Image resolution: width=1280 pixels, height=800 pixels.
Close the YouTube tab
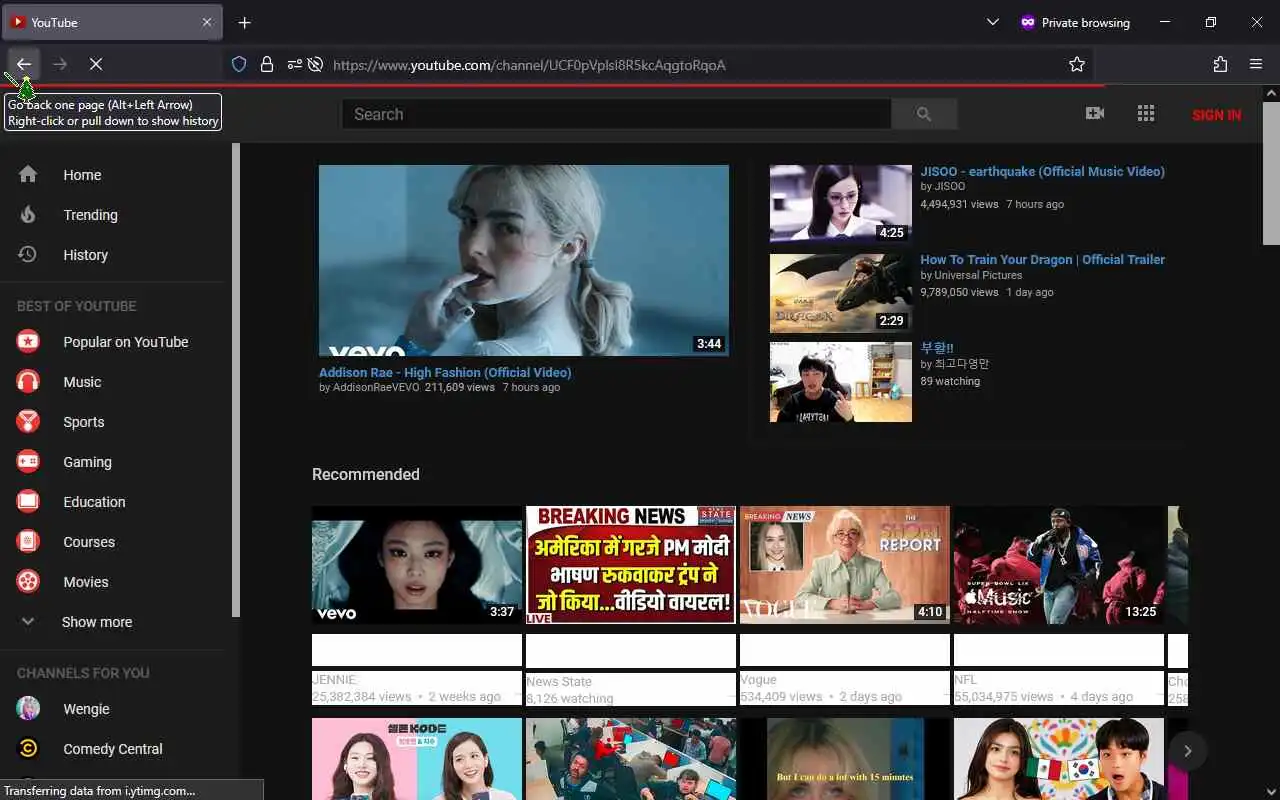coord(207,22)
